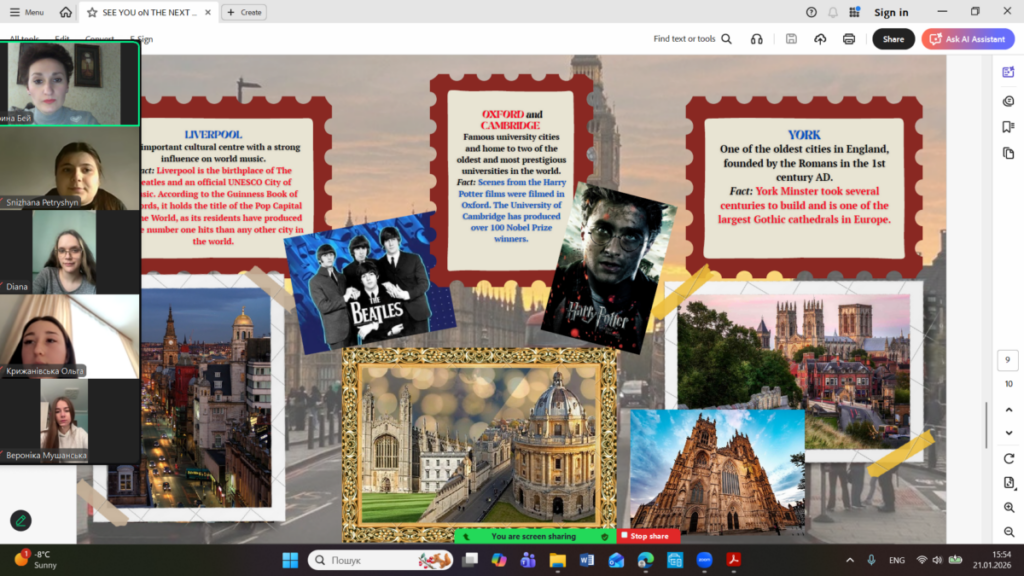Zoom in using the magnifier plus icon

tap(1008, 508)
